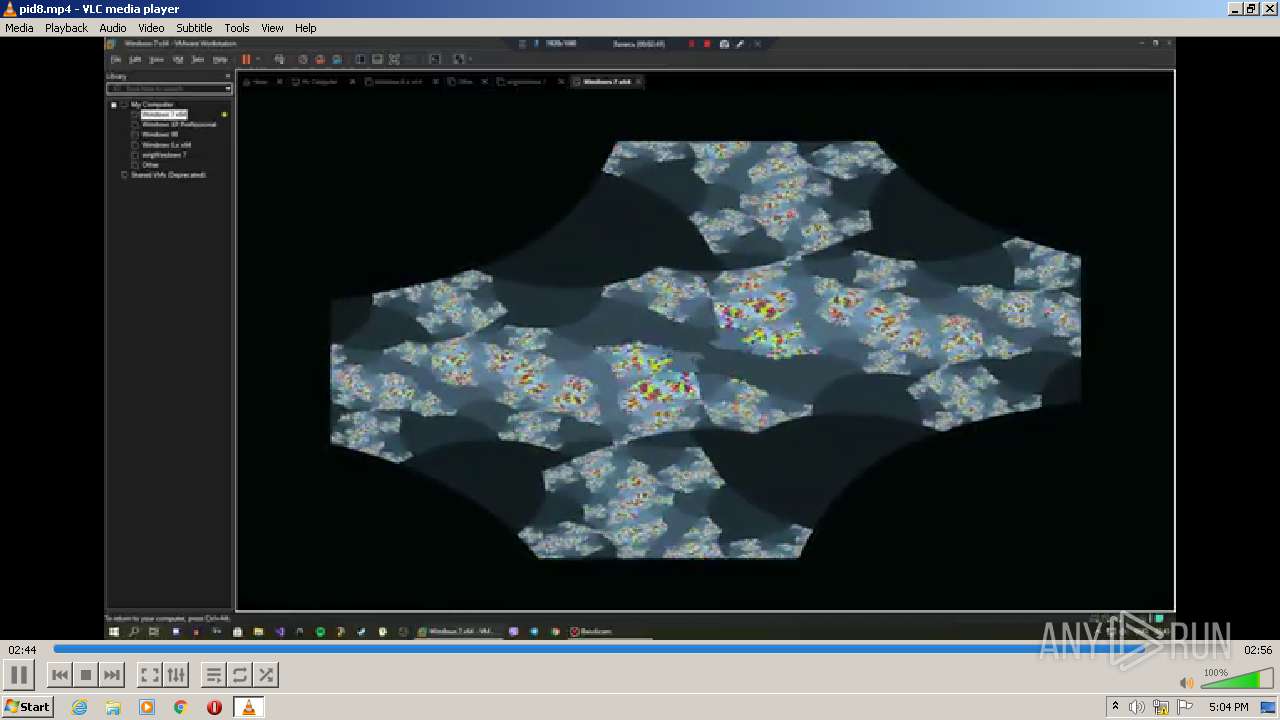Open the Tools menu

pos(237,28)
